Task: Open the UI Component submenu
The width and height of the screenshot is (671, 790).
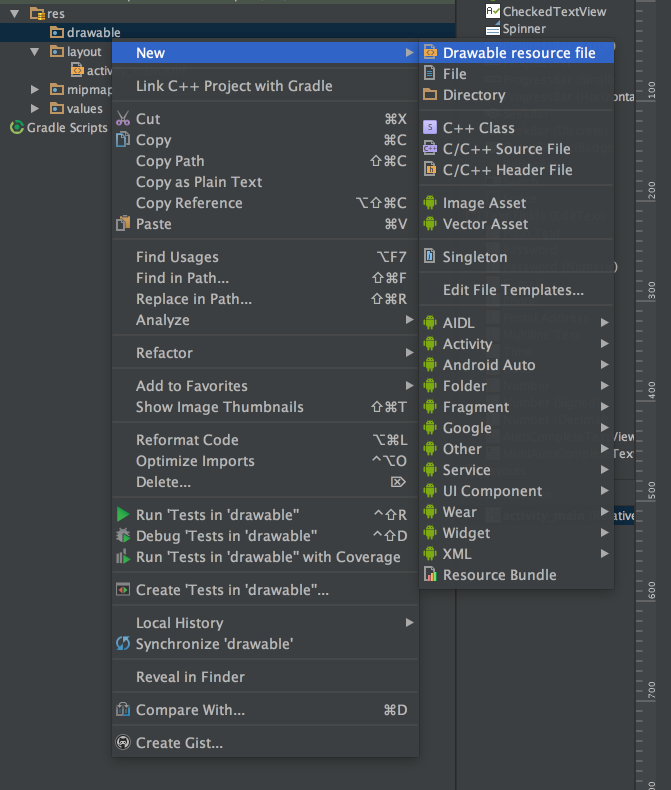Action: click(x=516, y=491)
